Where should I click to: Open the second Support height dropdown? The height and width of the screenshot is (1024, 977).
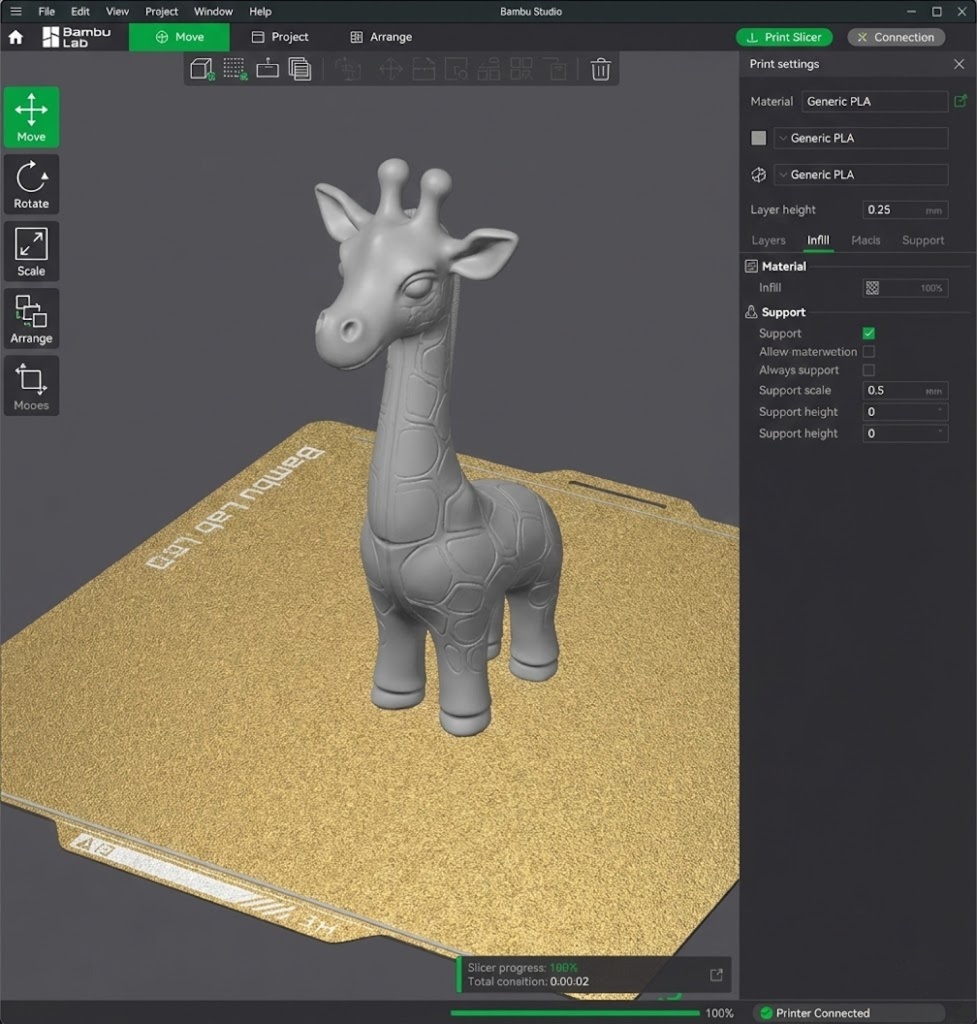click(905, 433)
